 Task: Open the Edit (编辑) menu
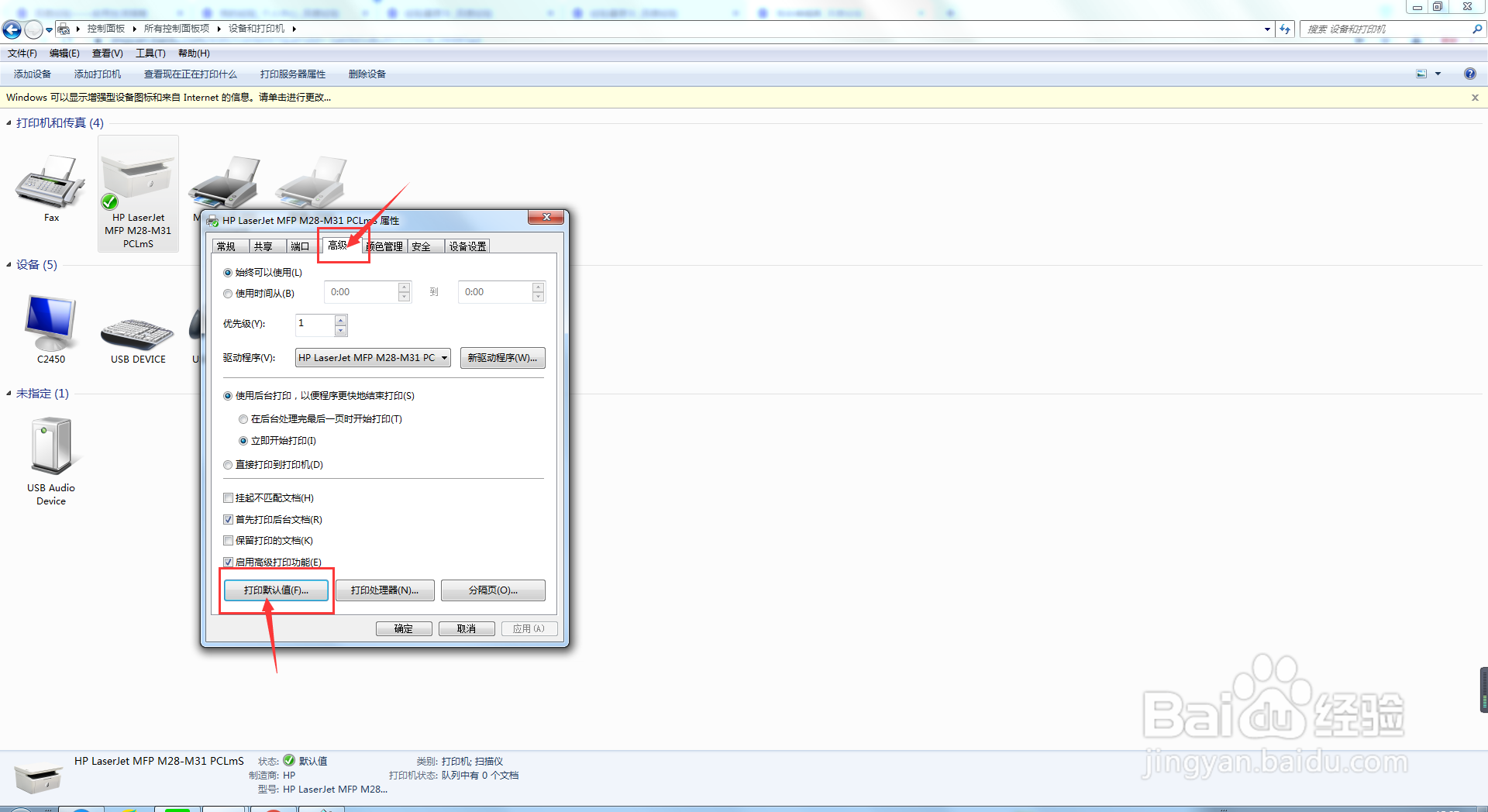point(64,53)
